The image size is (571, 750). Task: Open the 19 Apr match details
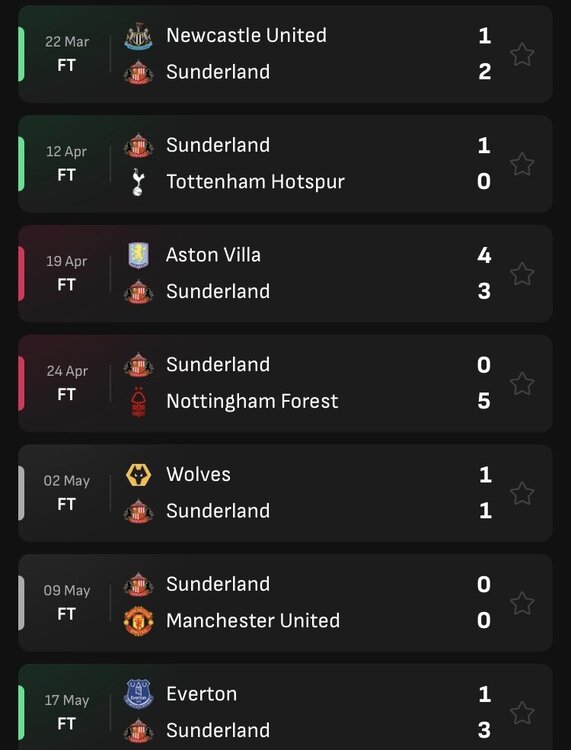click(x=286, y=274)
